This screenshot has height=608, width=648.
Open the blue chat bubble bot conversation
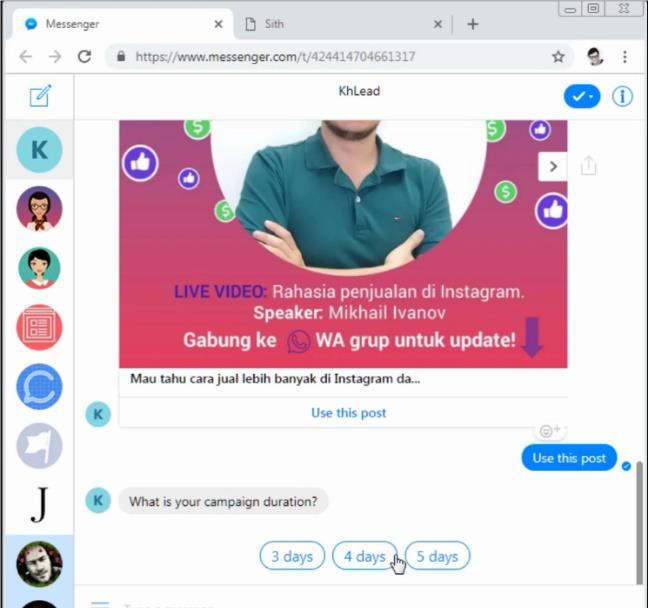coord(39,386)
